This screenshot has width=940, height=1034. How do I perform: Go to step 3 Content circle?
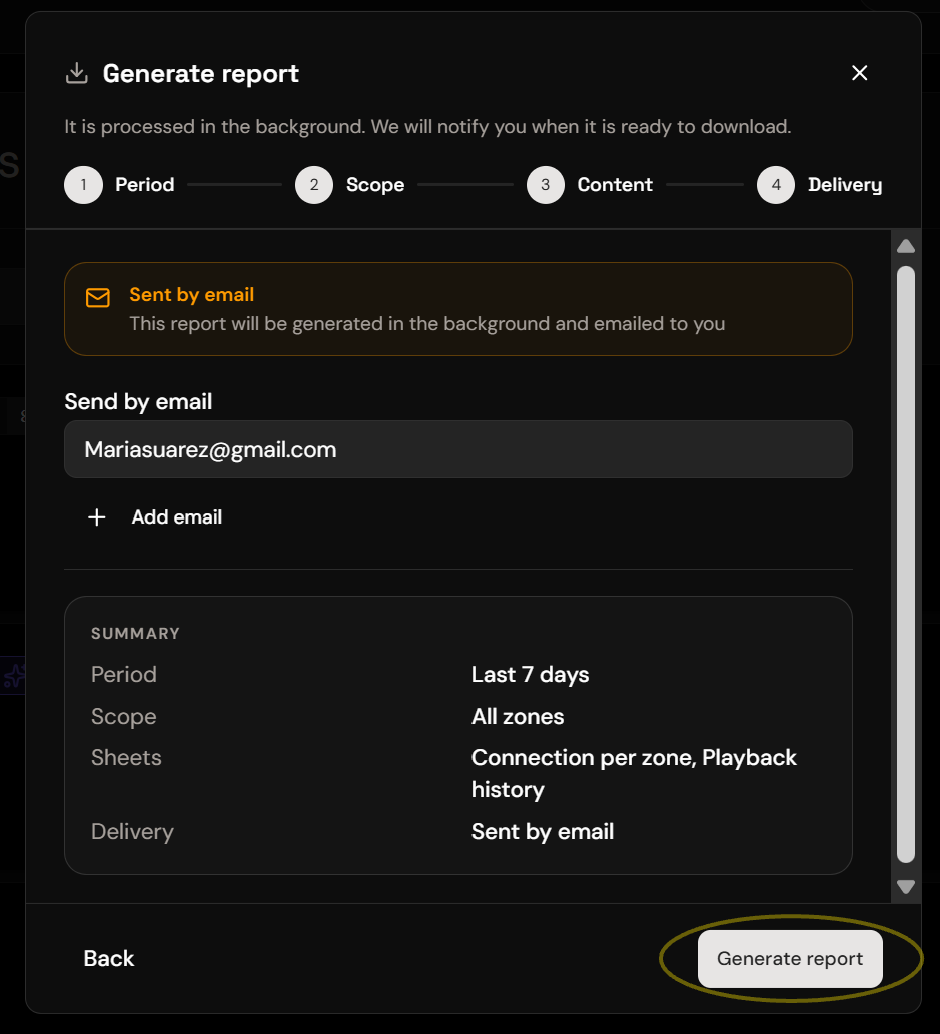pyautogui.click(x=546, y=185)
